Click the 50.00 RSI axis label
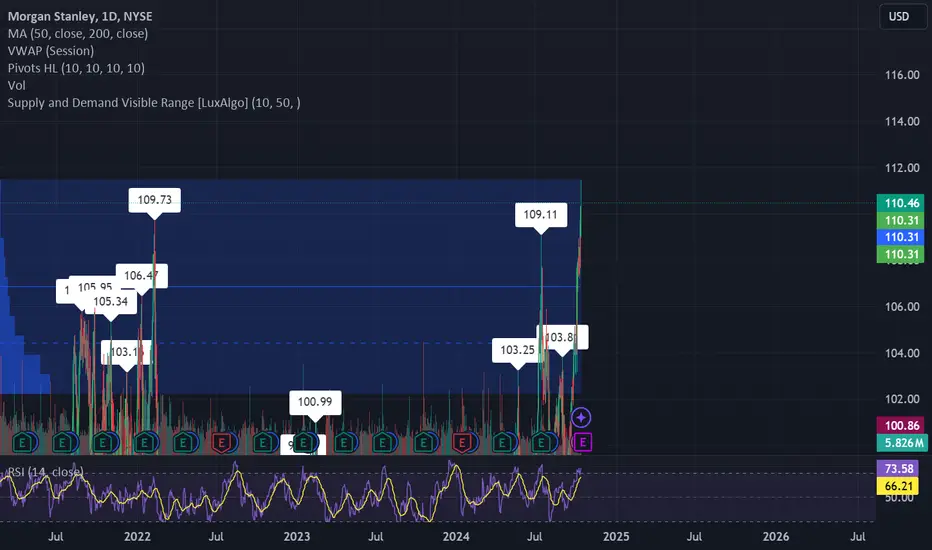 click(x=899, y=498)
